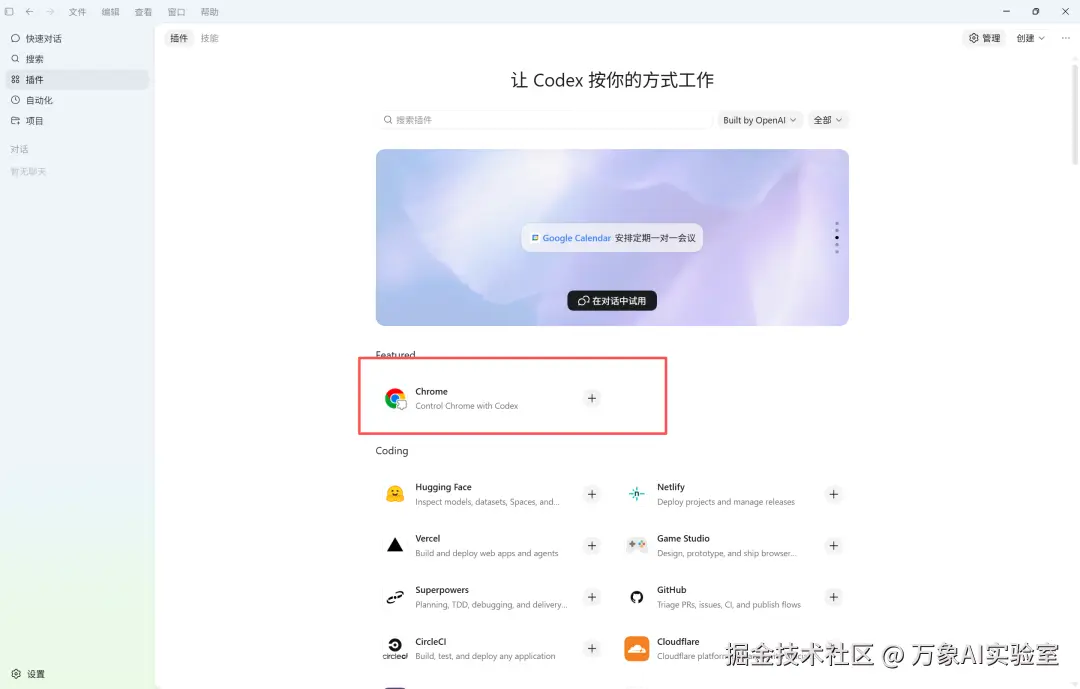The image size is (1080, 689).
Task: Click the Hugging Face emoji icon
Action: click(x=395, y=494)
